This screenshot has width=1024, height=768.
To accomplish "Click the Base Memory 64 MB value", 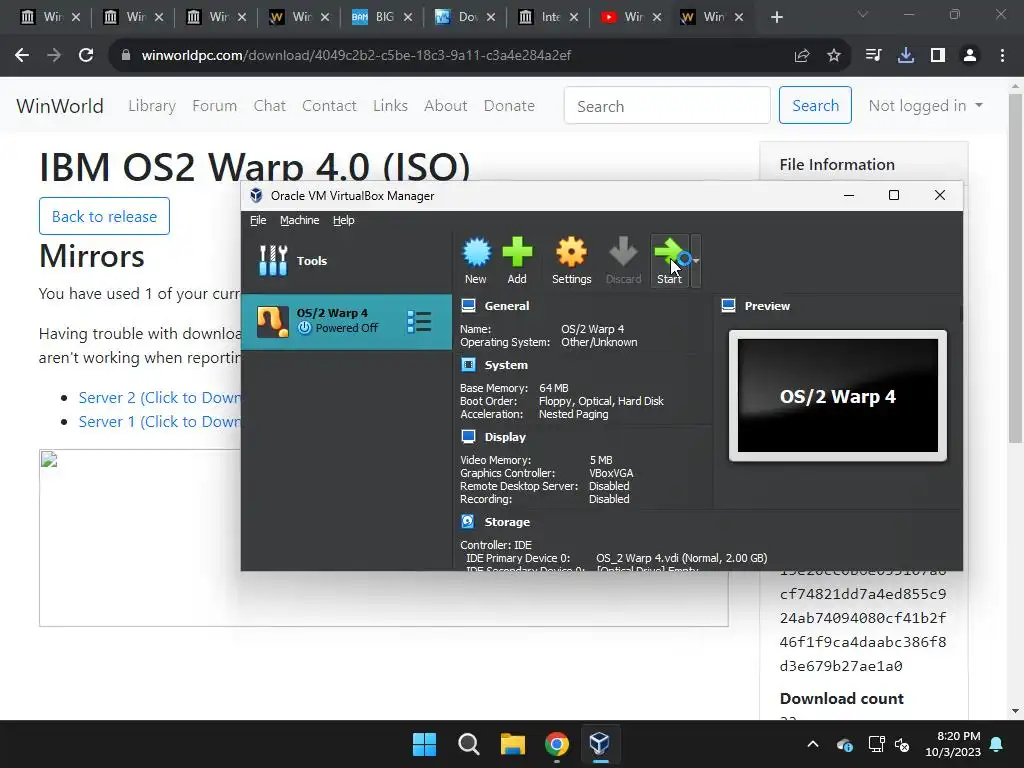I will (554, 388).
